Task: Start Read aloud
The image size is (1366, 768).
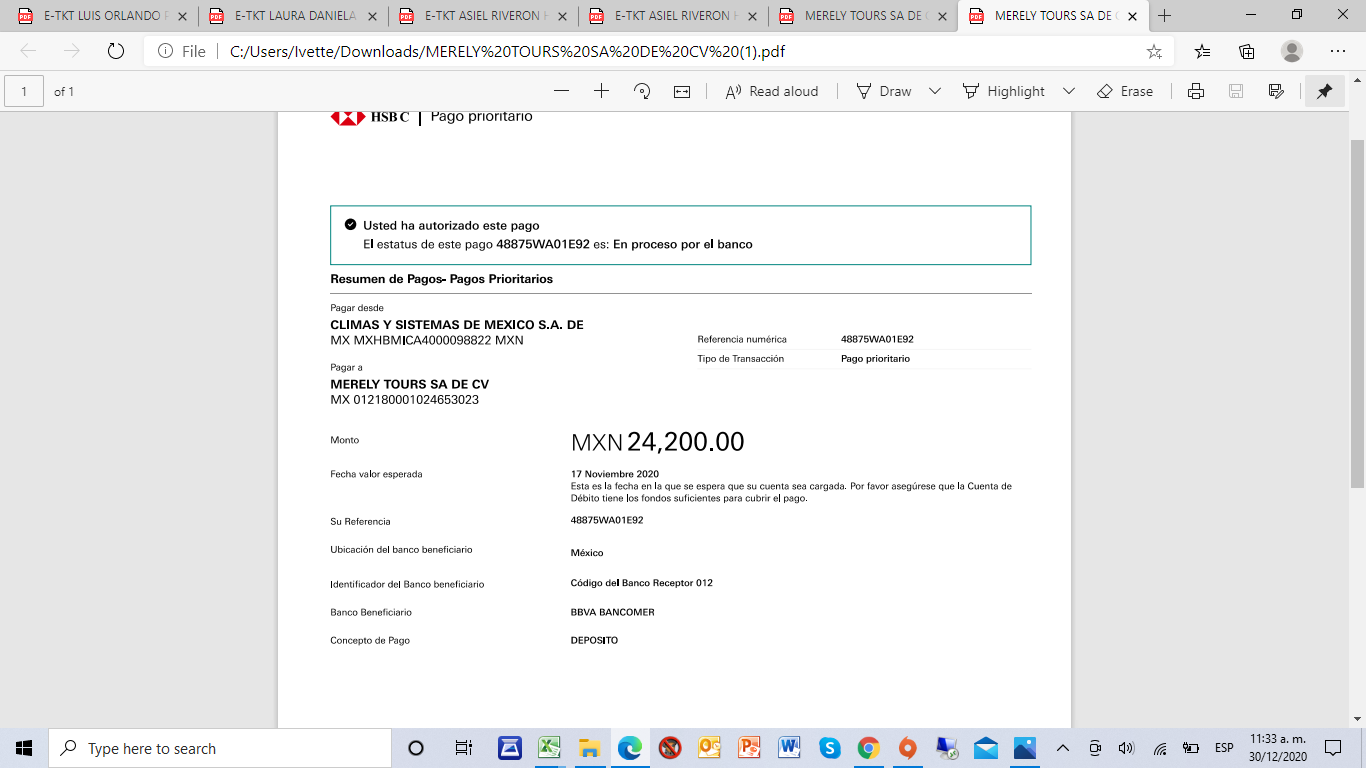Action: pos(770,91)
